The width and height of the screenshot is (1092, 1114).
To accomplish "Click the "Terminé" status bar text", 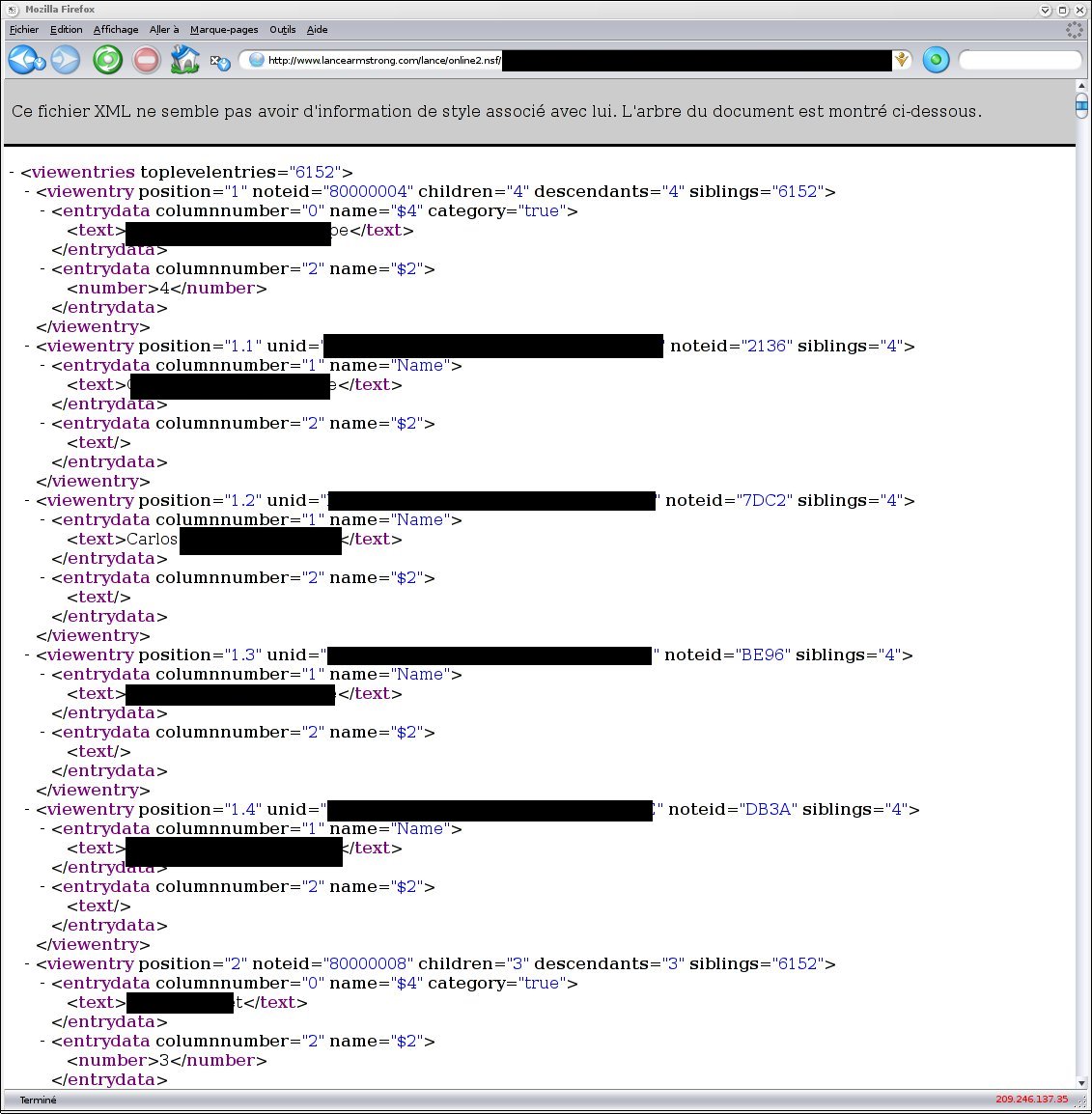I will [x=39, y=1100].
